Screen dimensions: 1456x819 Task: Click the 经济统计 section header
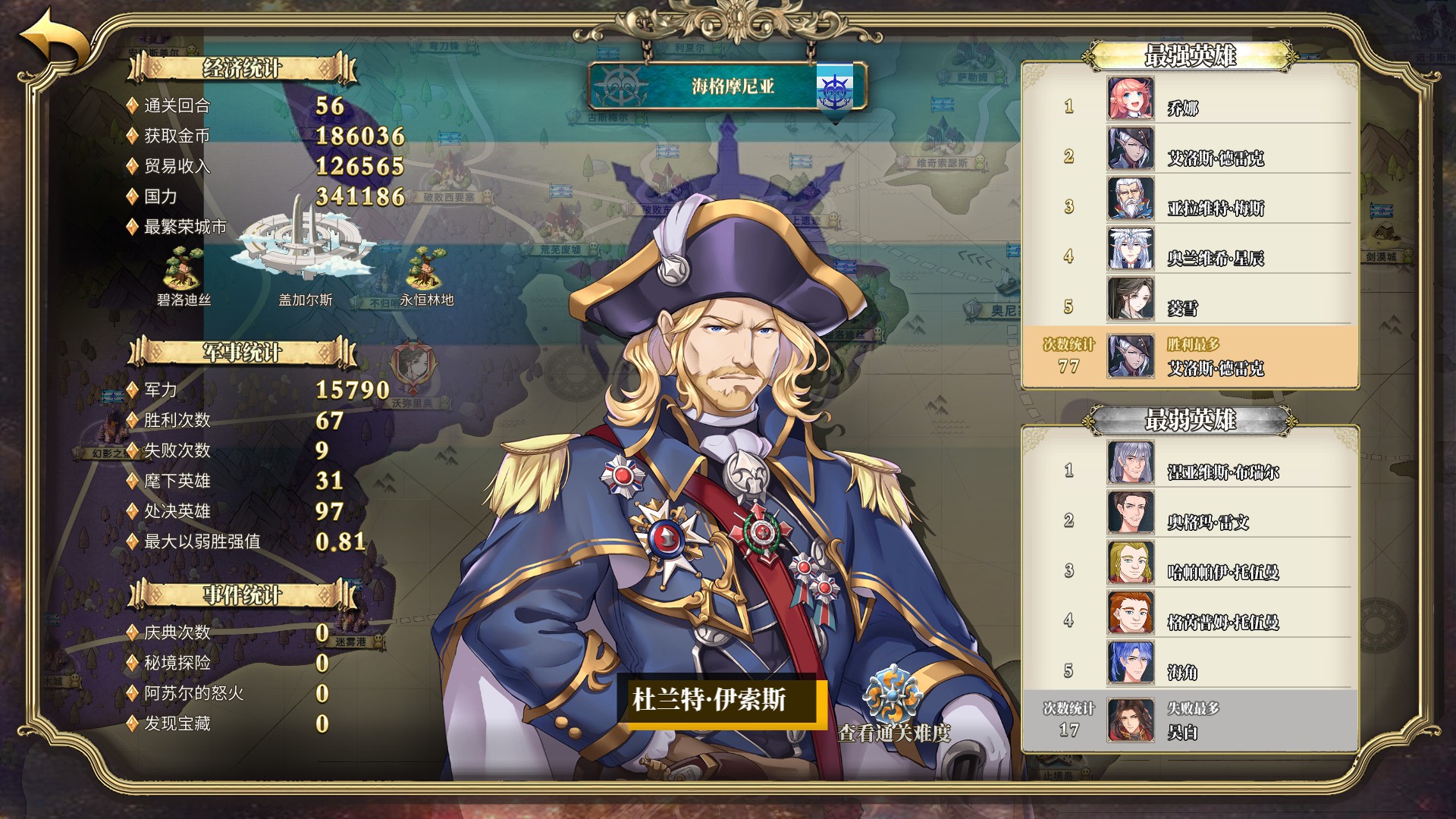[x=242, y=69]
